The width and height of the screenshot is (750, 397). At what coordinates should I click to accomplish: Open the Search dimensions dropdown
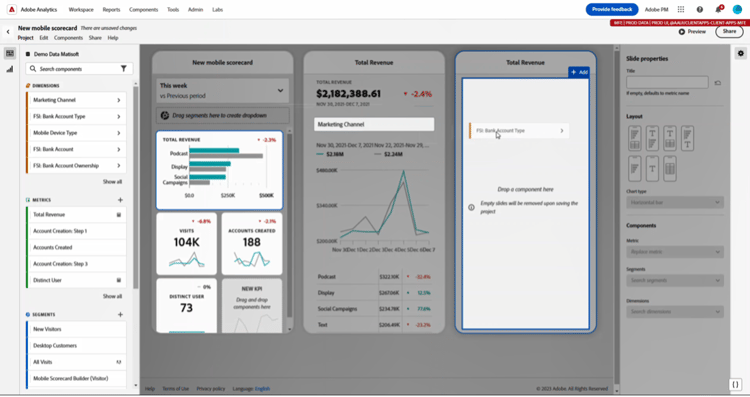point(674,312)
